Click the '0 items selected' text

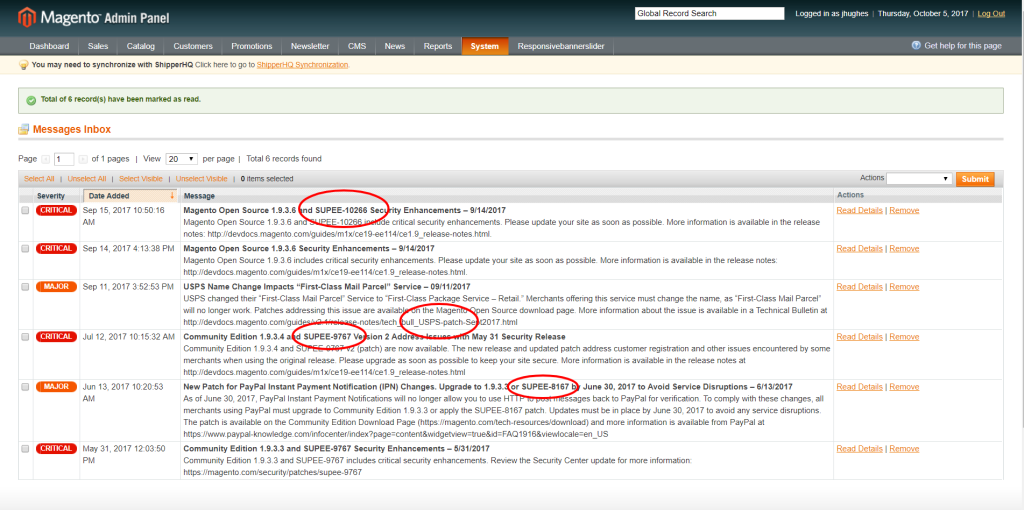[x=267, y=179]
